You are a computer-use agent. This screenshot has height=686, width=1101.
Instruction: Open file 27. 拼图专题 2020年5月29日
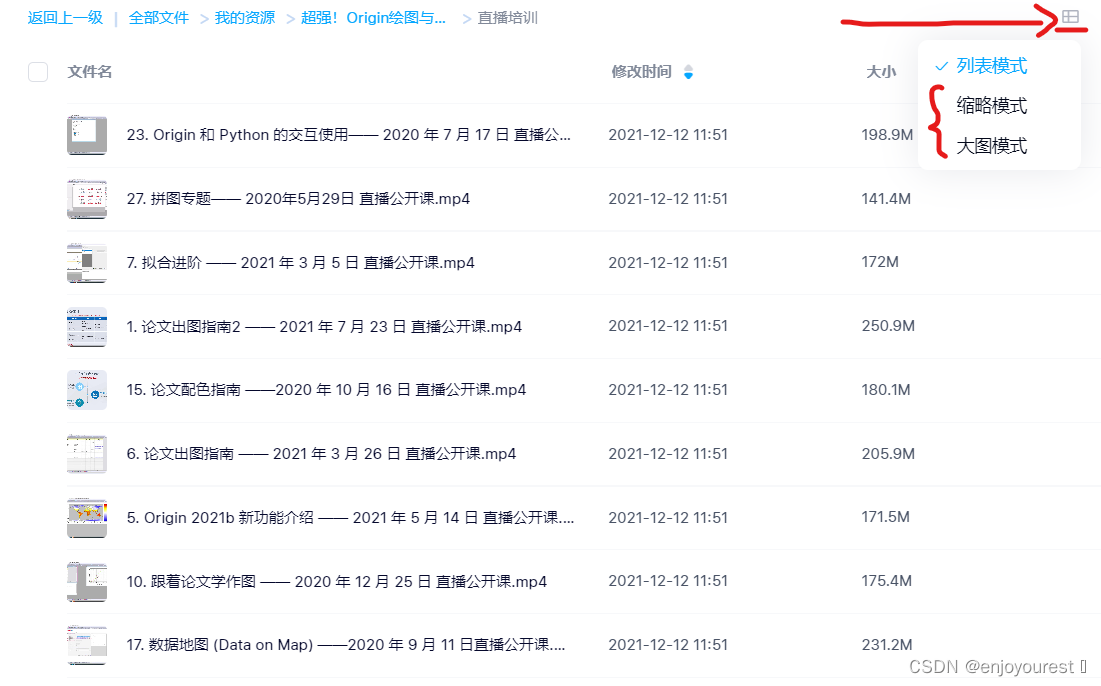(x=298, y=199)
